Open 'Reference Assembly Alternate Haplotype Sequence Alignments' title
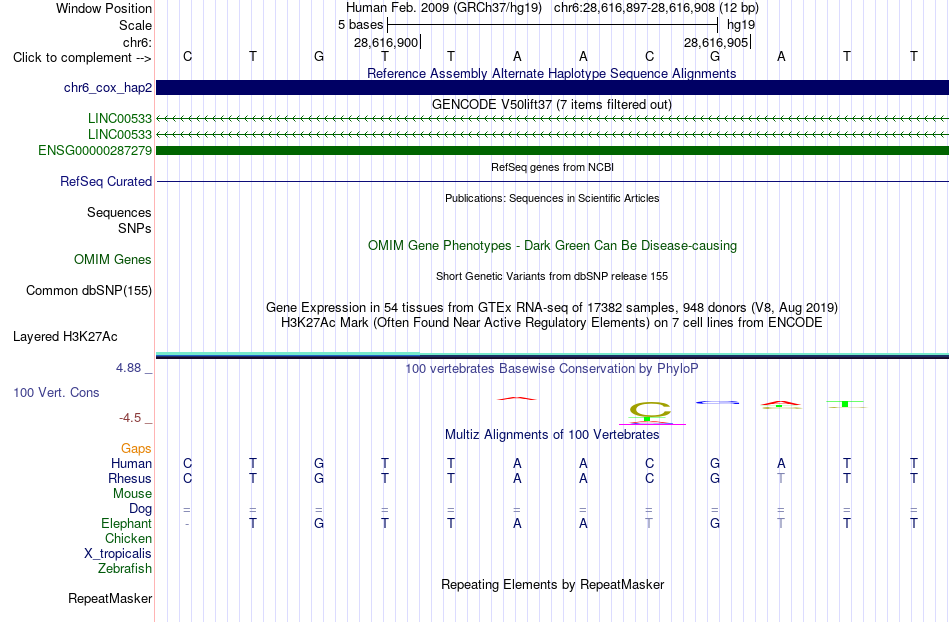Viewport: 950px width, 622px height. [552, 73]
